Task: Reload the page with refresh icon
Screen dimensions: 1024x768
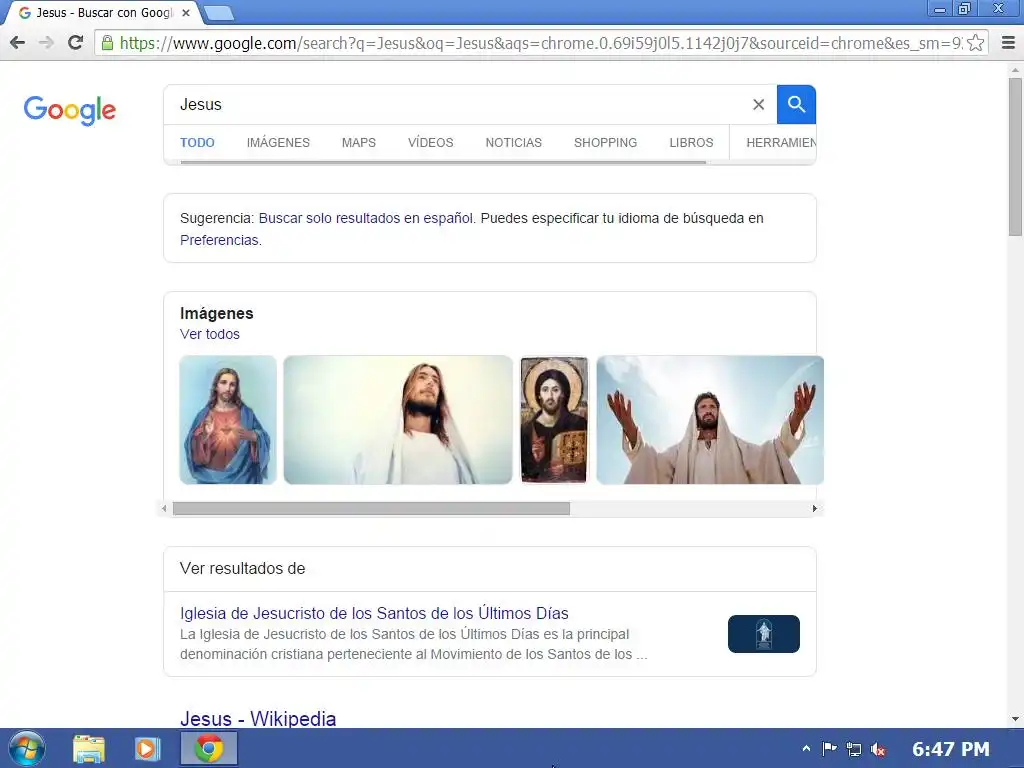Action: [x=76, y=43]
